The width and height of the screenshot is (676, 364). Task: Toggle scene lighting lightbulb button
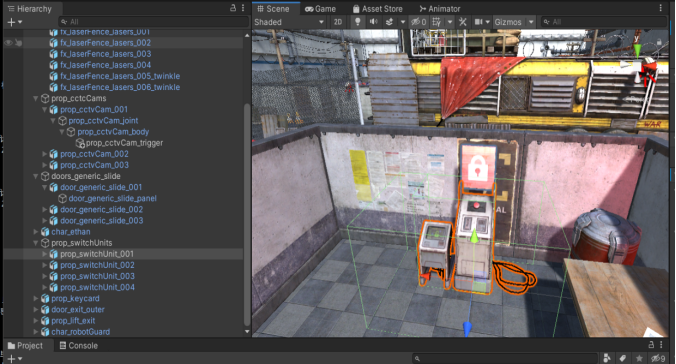pos(357,22)
